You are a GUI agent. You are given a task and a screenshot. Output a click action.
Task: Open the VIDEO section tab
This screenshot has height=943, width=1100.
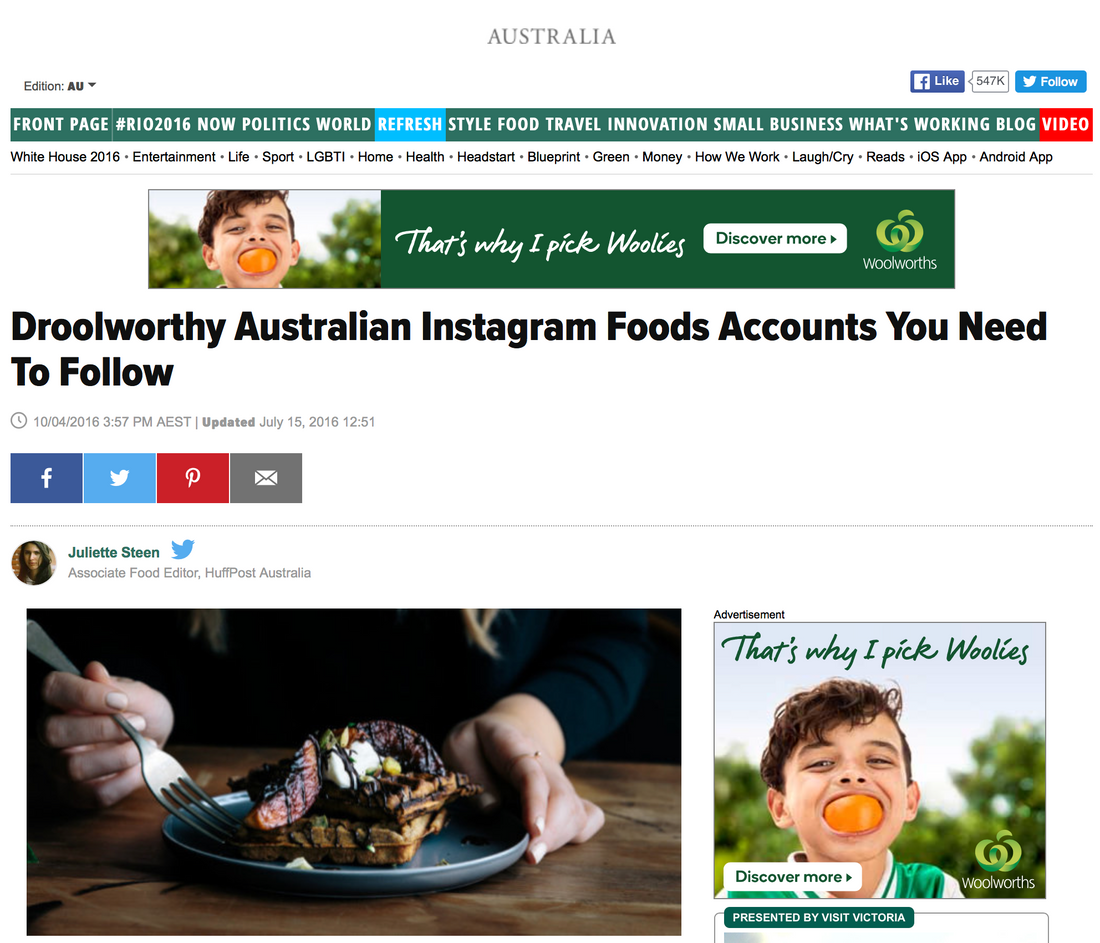[x=1066, y=124]
